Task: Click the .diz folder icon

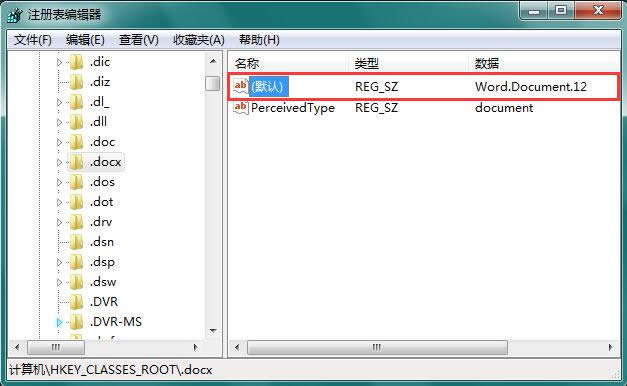Action: tap(76, 82)
